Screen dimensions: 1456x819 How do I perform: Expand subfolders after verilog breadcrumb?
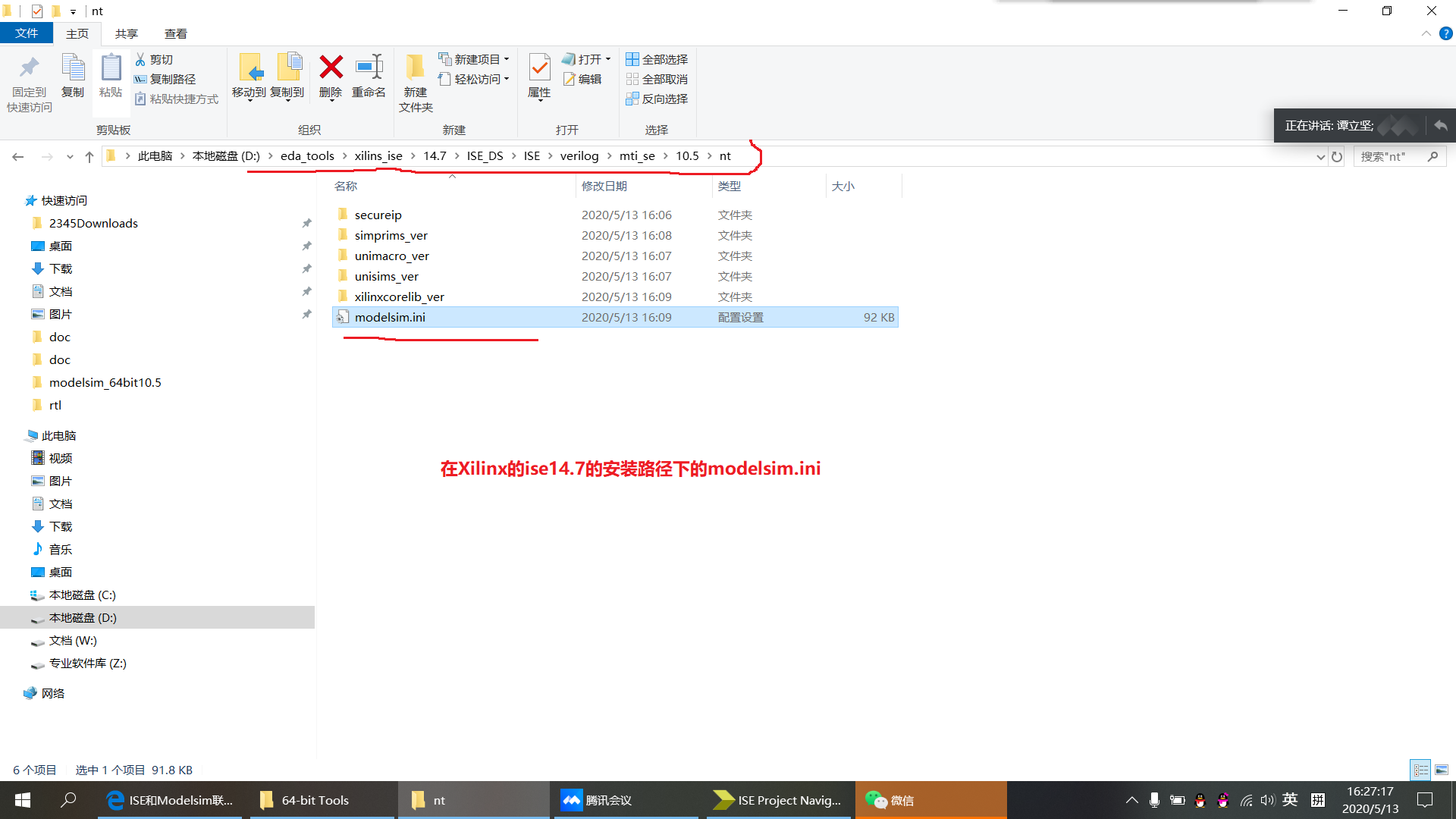pyautogui.click(x=609, y=156)
